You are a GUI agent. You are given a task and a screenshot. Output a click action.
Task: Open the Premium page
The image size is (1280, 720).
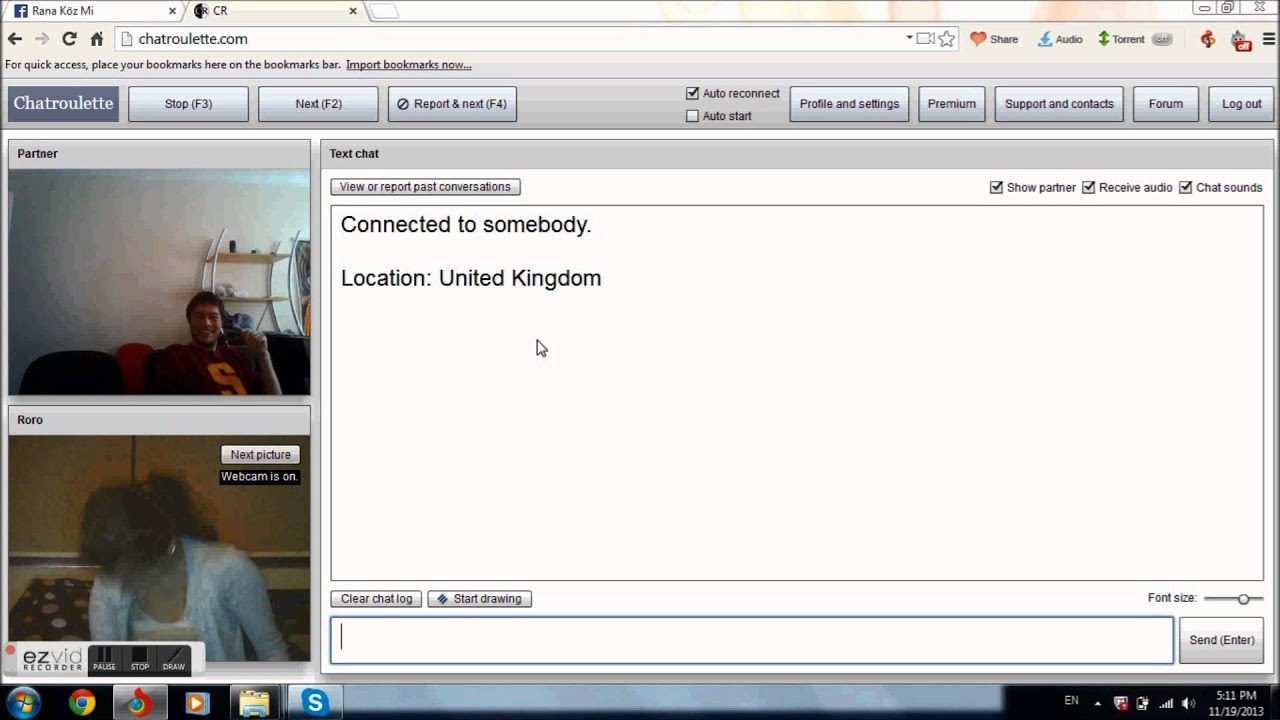951,104
